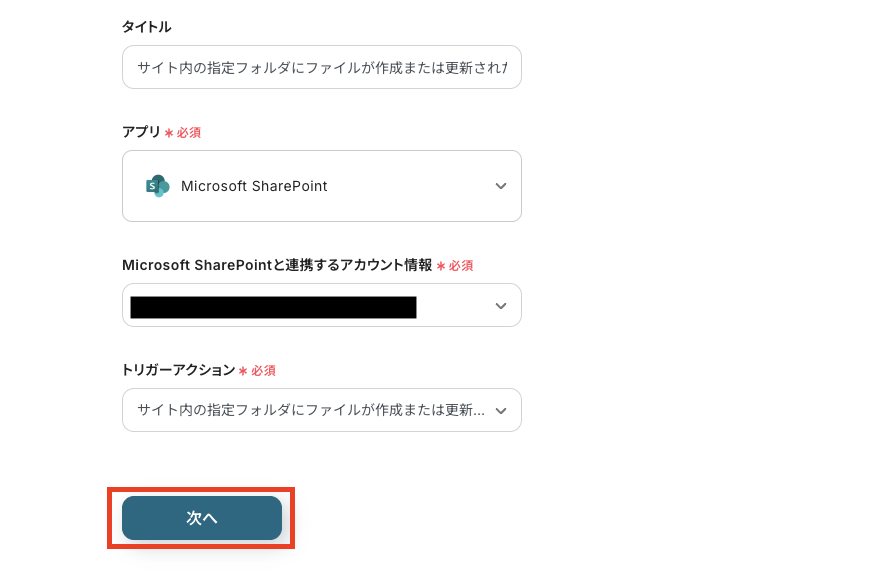Proceed by clicking 次へ

pyautogui.click(x=201, y=518)
